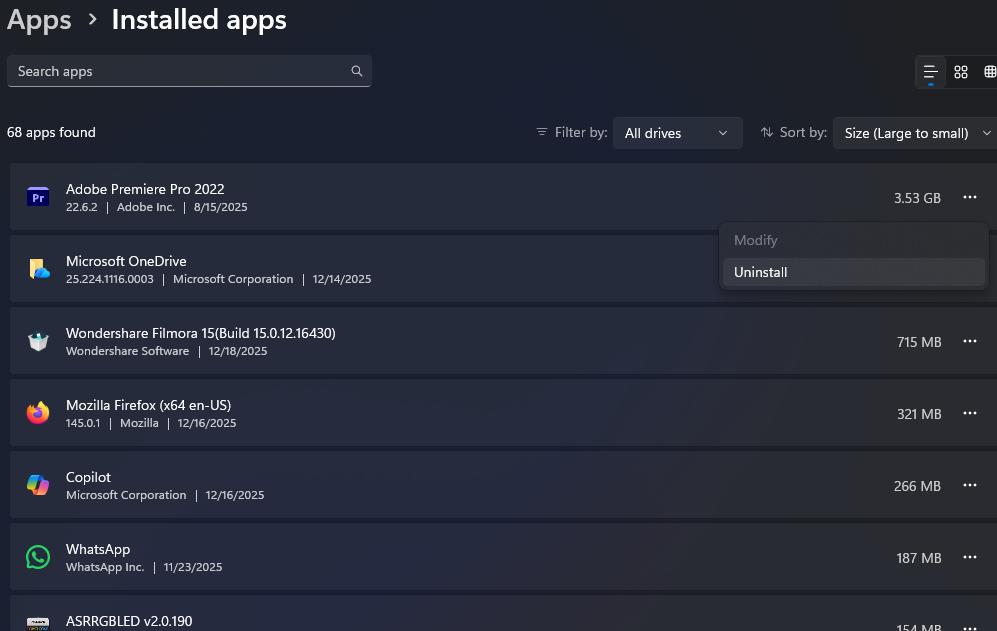
Task: Open more options for Copilot
Action: pos(969,486)
